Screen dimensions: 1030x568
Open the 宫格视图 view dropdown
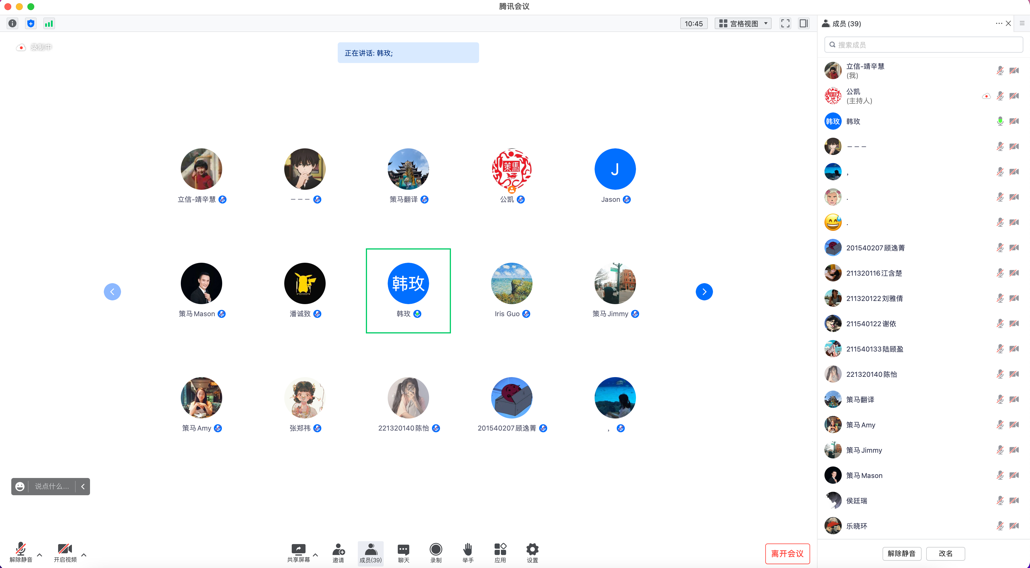click(743, 23)
